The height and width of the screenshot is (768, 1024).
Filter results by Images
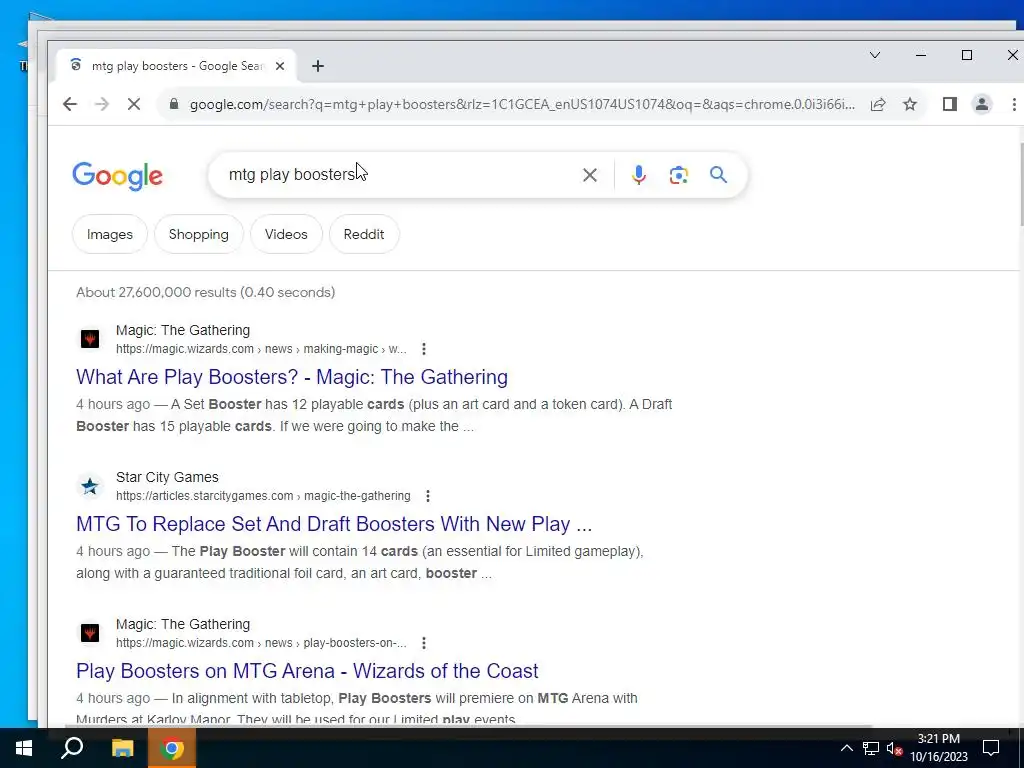(110, 234)
